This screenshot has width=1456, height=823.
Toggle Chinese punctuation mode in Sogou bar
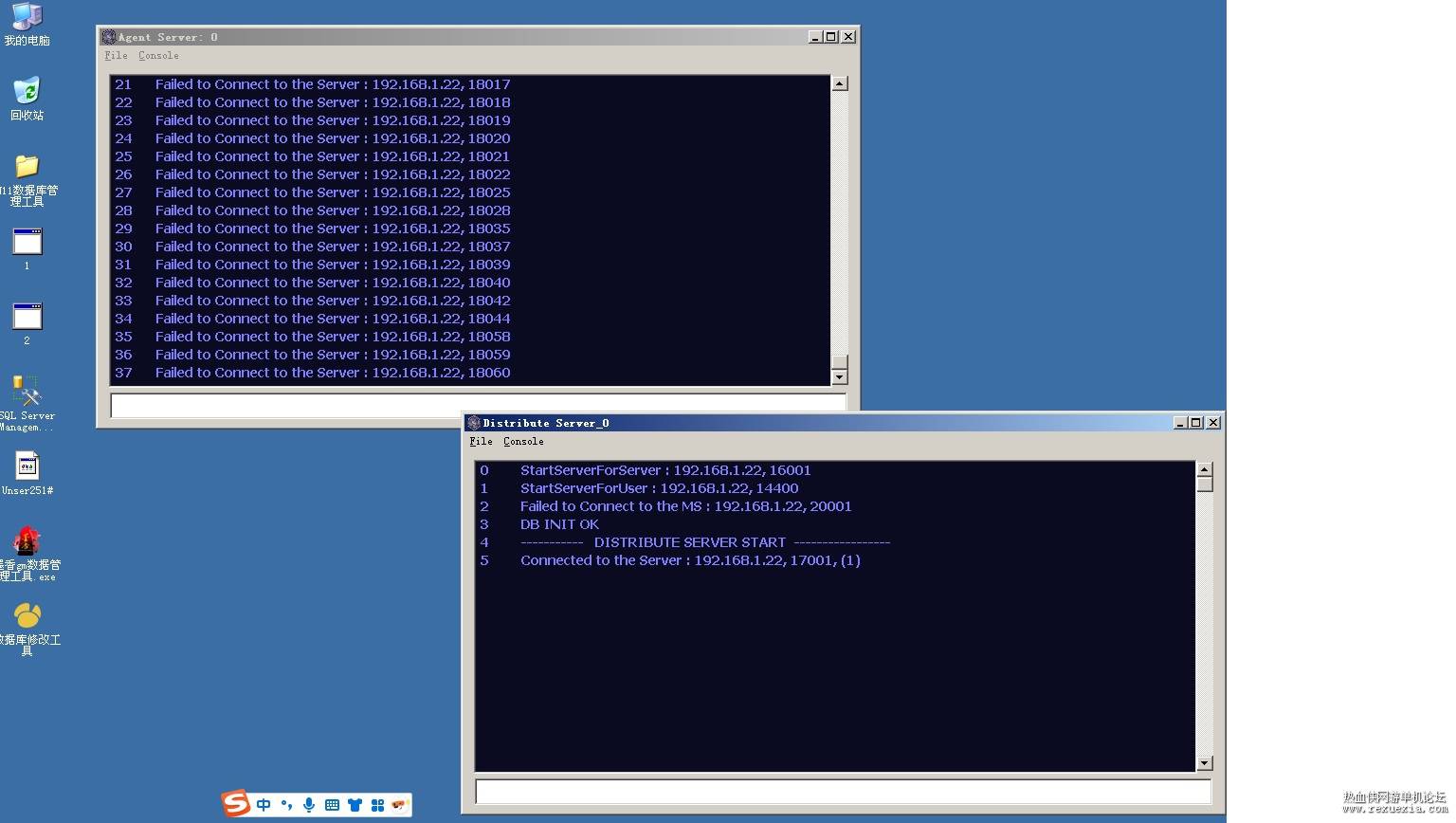(x=286, y=805)
